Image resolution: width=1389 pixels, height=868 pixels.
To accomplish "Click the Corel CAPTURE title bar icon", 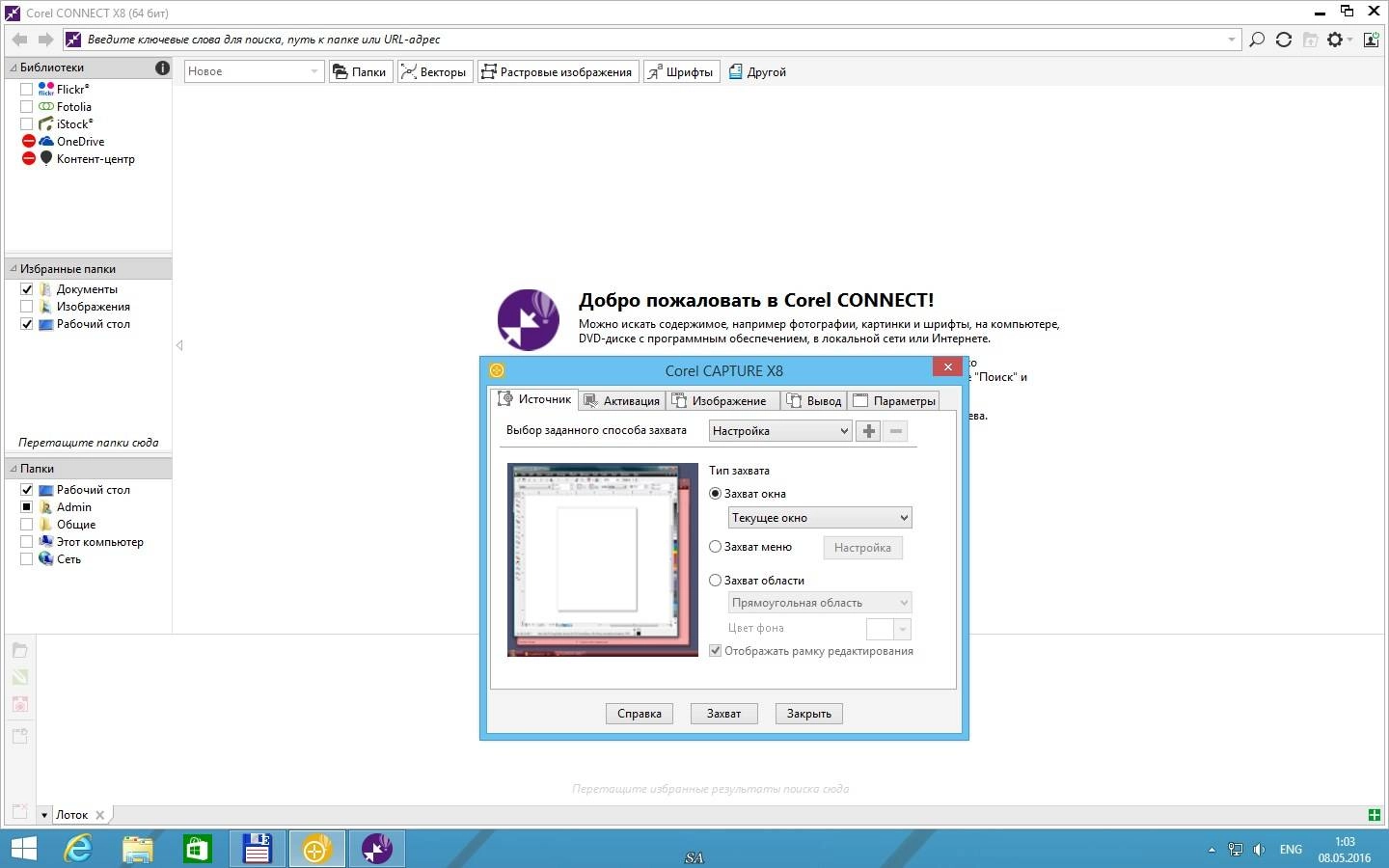I will click(x=497, y=370).
